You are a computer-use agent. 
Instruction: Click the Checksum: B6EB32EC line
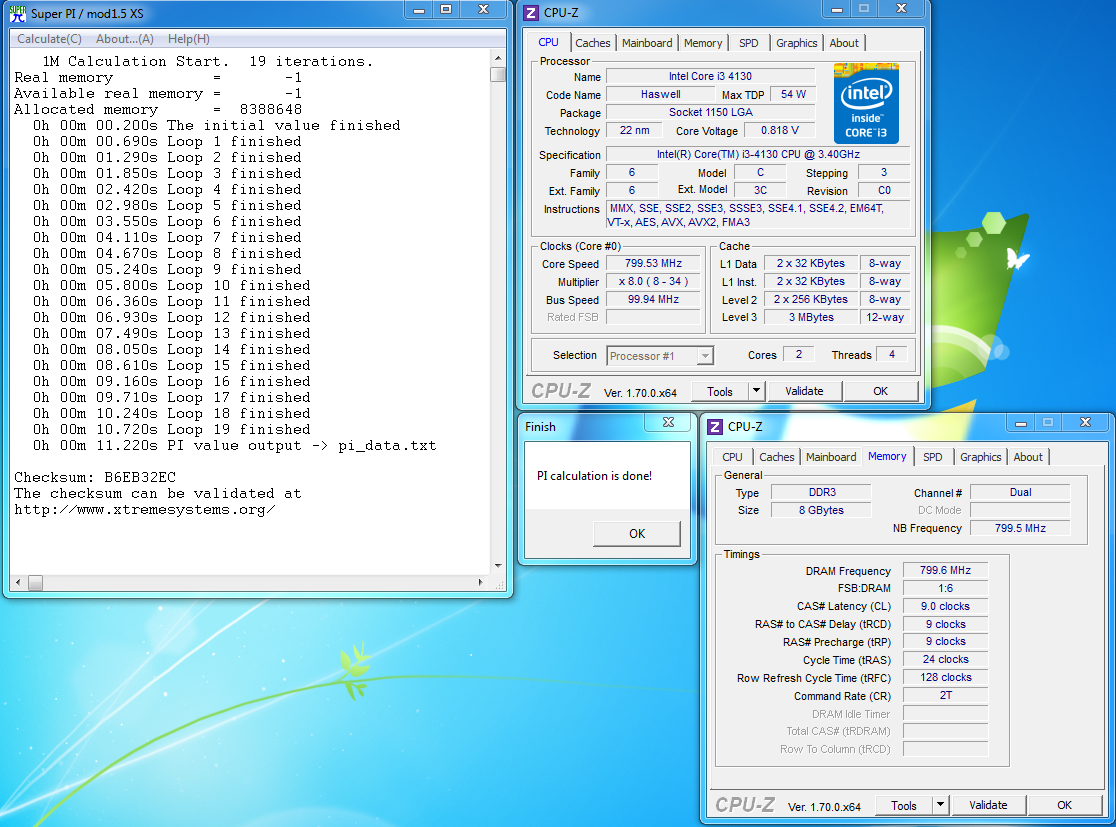point(95,477)
